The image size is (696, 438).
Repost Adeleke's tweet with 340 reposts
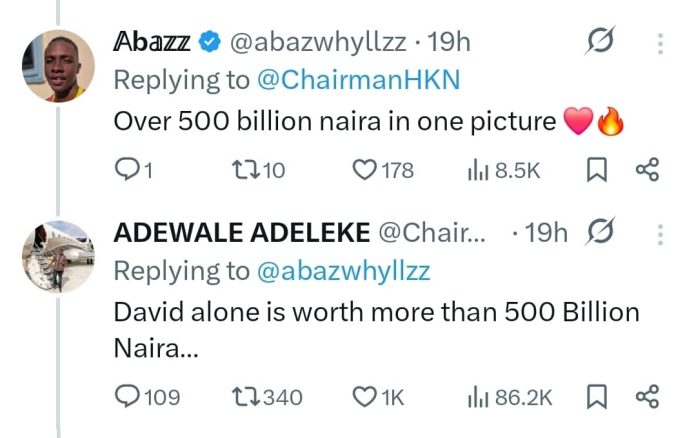pyautogui.click(x=243, y=397)
